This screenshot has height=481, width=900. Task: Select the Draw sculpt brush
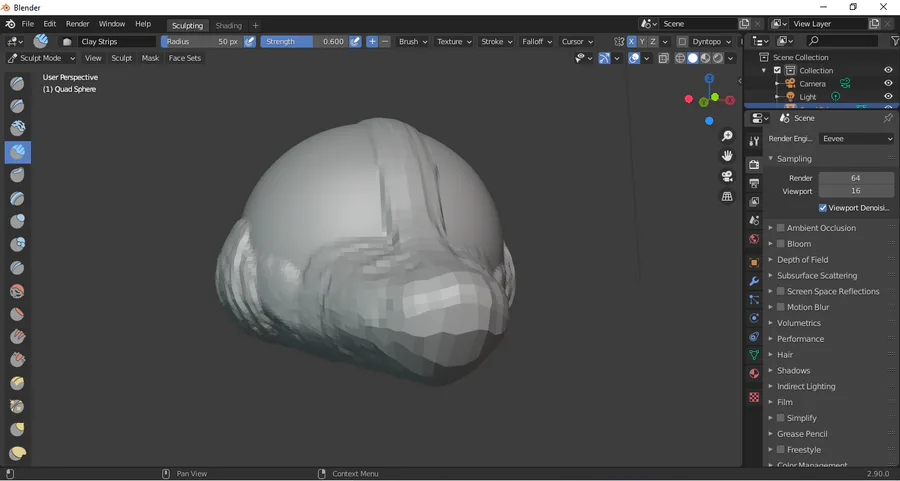click(x=17, y=83)
